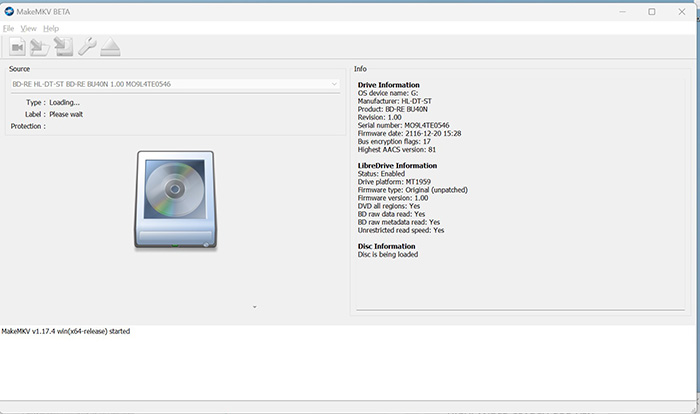The height and width of the screenshot is (414, 700).
Task: Click the Open disc folder icon
Action: click(40, 47)
